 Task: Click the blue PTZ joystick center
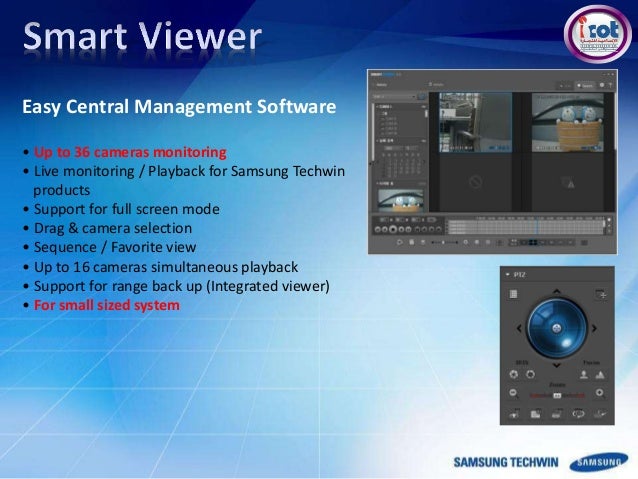pyautogui.click(x=557, y=328)
